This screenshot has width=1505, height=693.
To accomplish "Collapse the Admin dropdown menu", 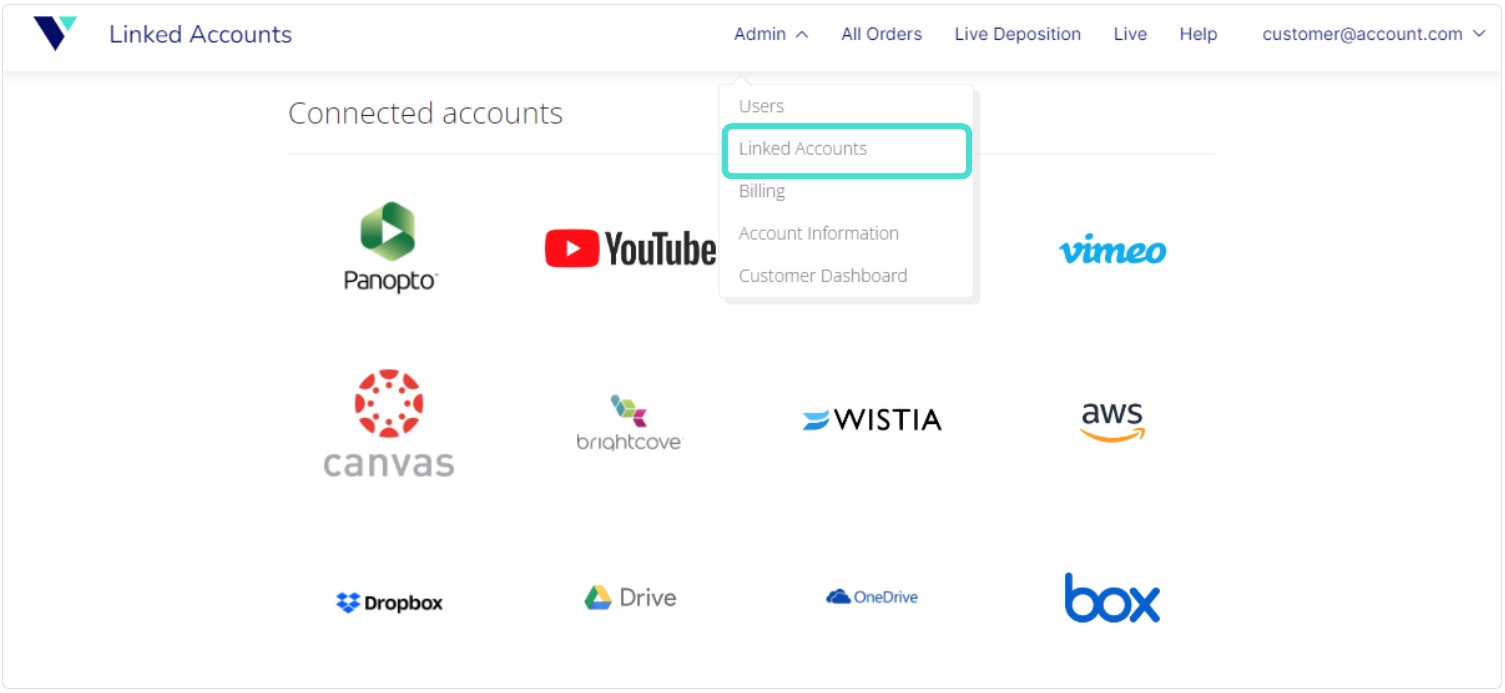I will tap(769, 33).
